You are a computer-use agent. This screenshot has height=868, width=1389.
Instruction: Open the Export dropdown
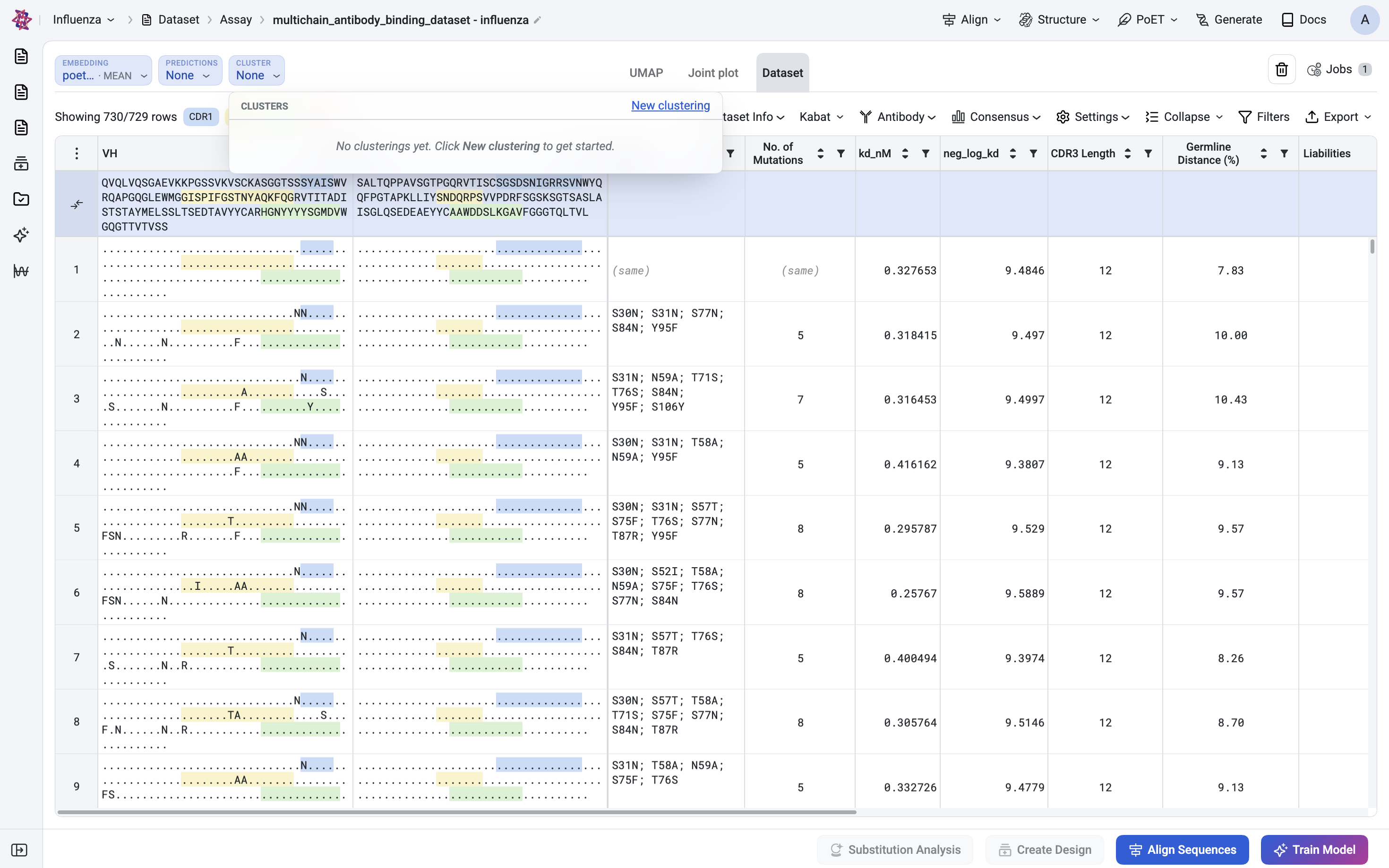pyautogui.click(x=1338, y=117)
